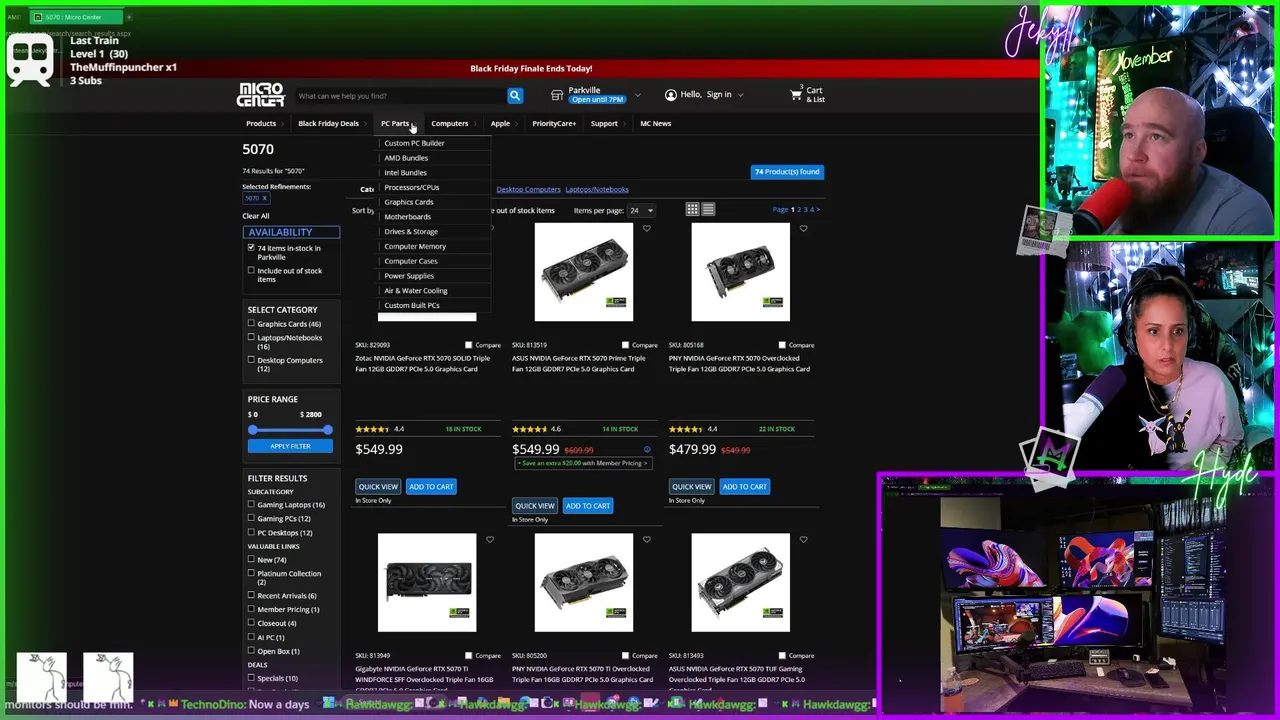Click the Sign in link

(719, 94)
